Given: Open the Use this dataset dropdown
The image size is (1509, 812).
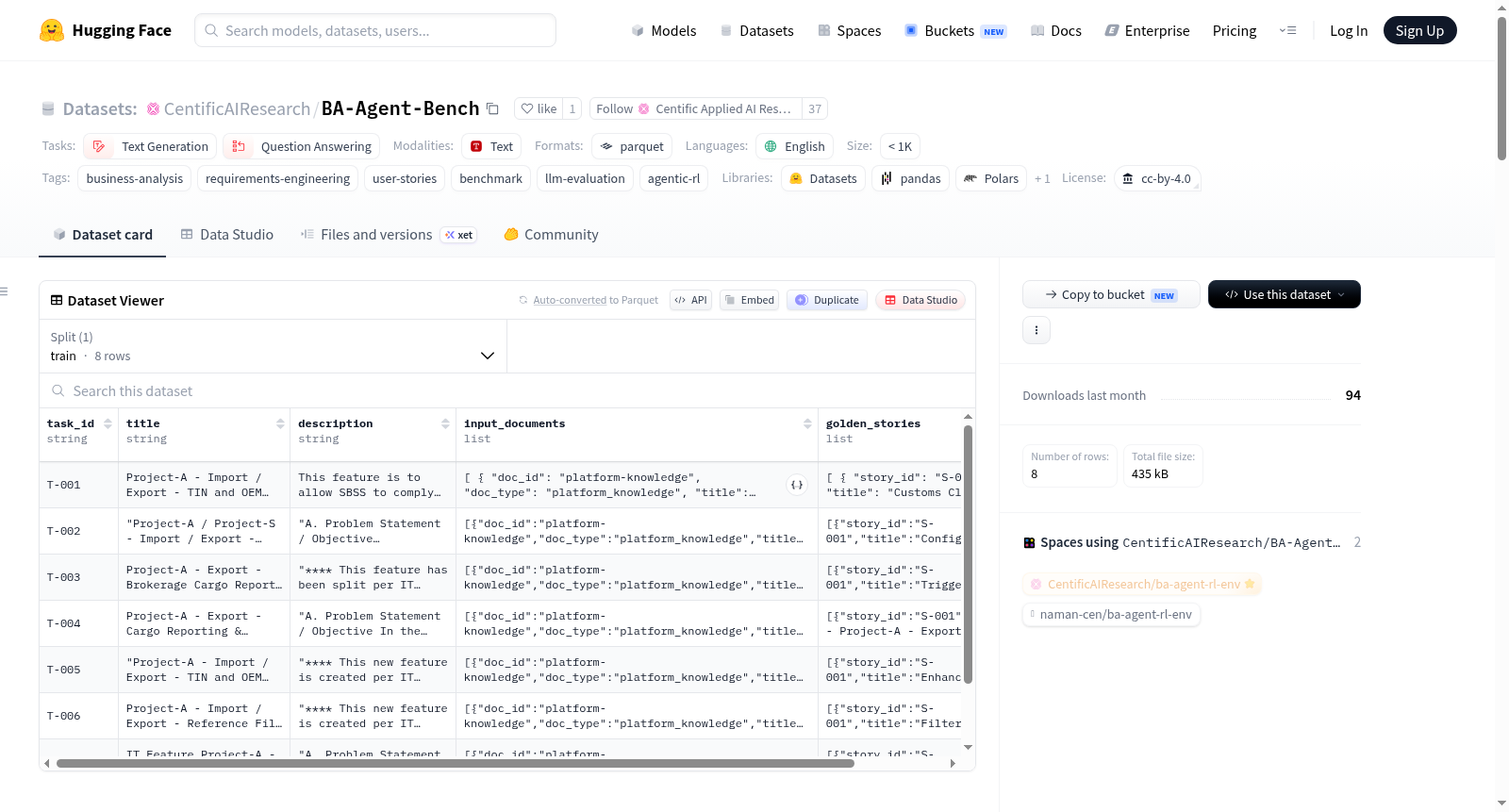Looking at the screenshot, I should point(1285,294).
